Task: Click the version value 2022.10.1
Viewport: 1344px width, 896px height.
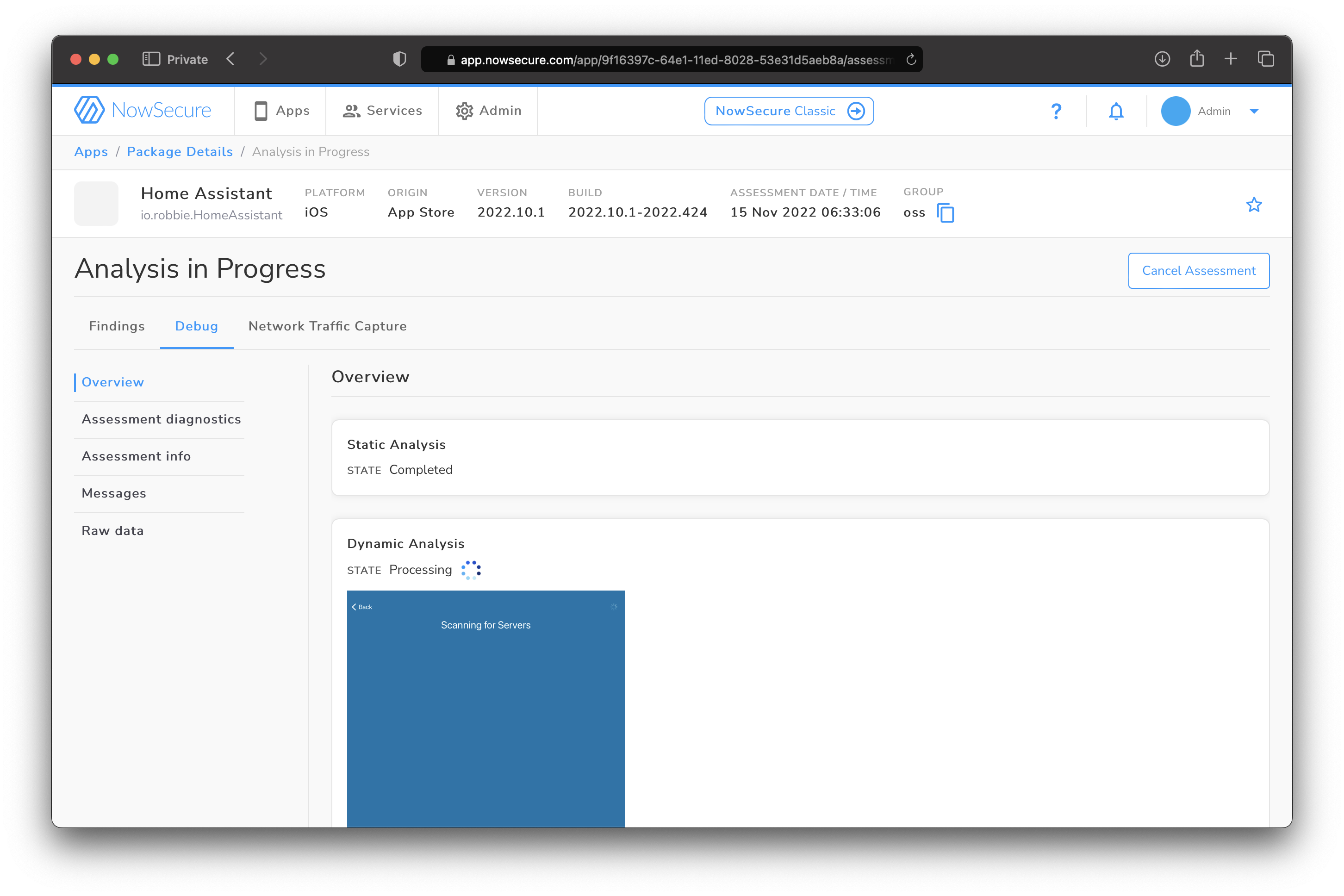Action: pos(511,212)
